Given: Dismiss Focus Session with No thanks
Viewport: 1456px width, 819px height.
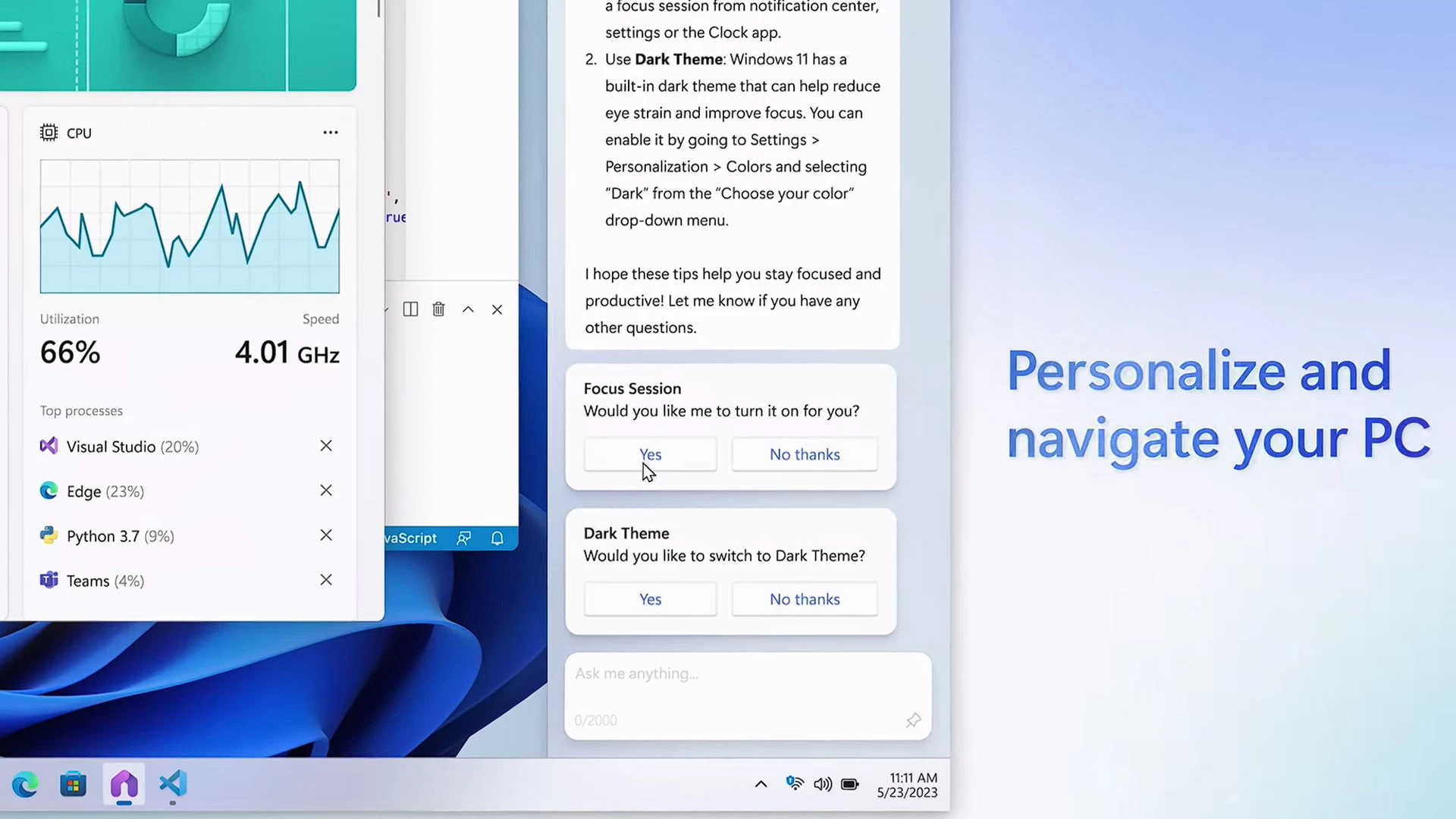Looking at the screenshot, I should [804, 454].
